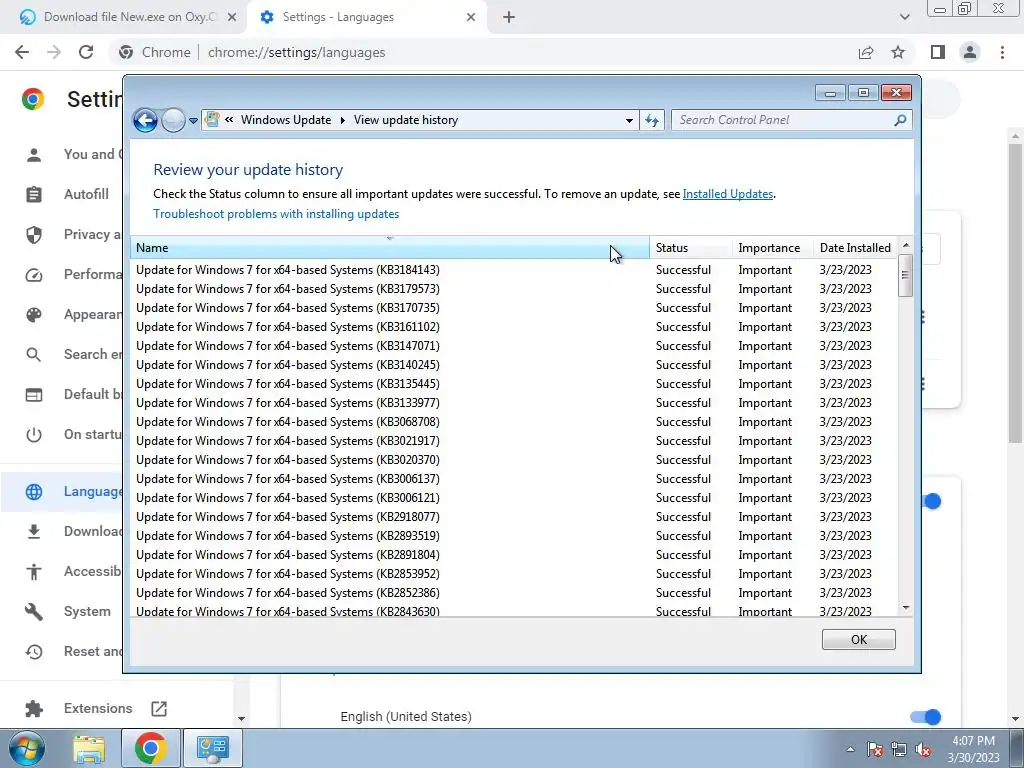Open the Chrome three-dot menu
The width and height of the screenshot is (1024, 768).
coord(1002,52)
